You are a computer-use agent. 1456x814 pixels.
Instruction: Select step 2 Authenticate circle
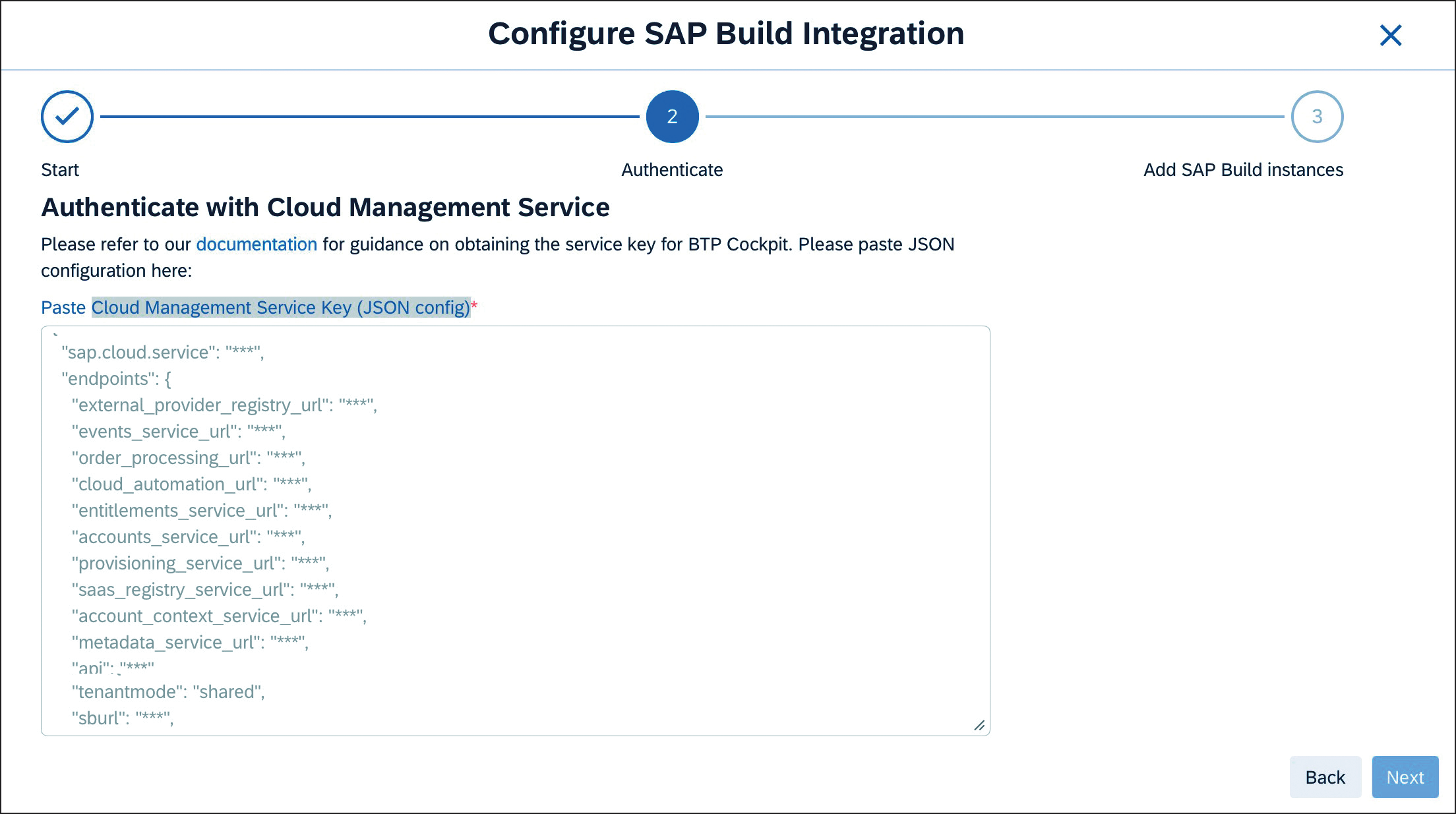pos(672,117)
